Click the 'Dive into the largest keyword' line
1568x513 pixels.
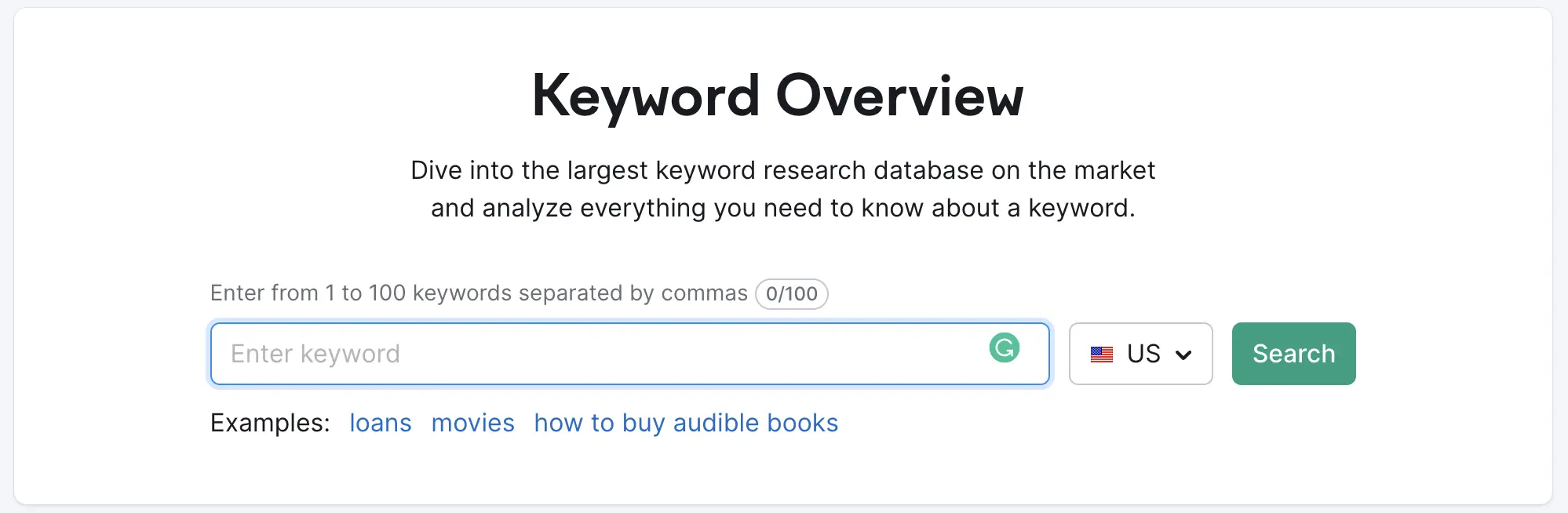click(782, 170)
